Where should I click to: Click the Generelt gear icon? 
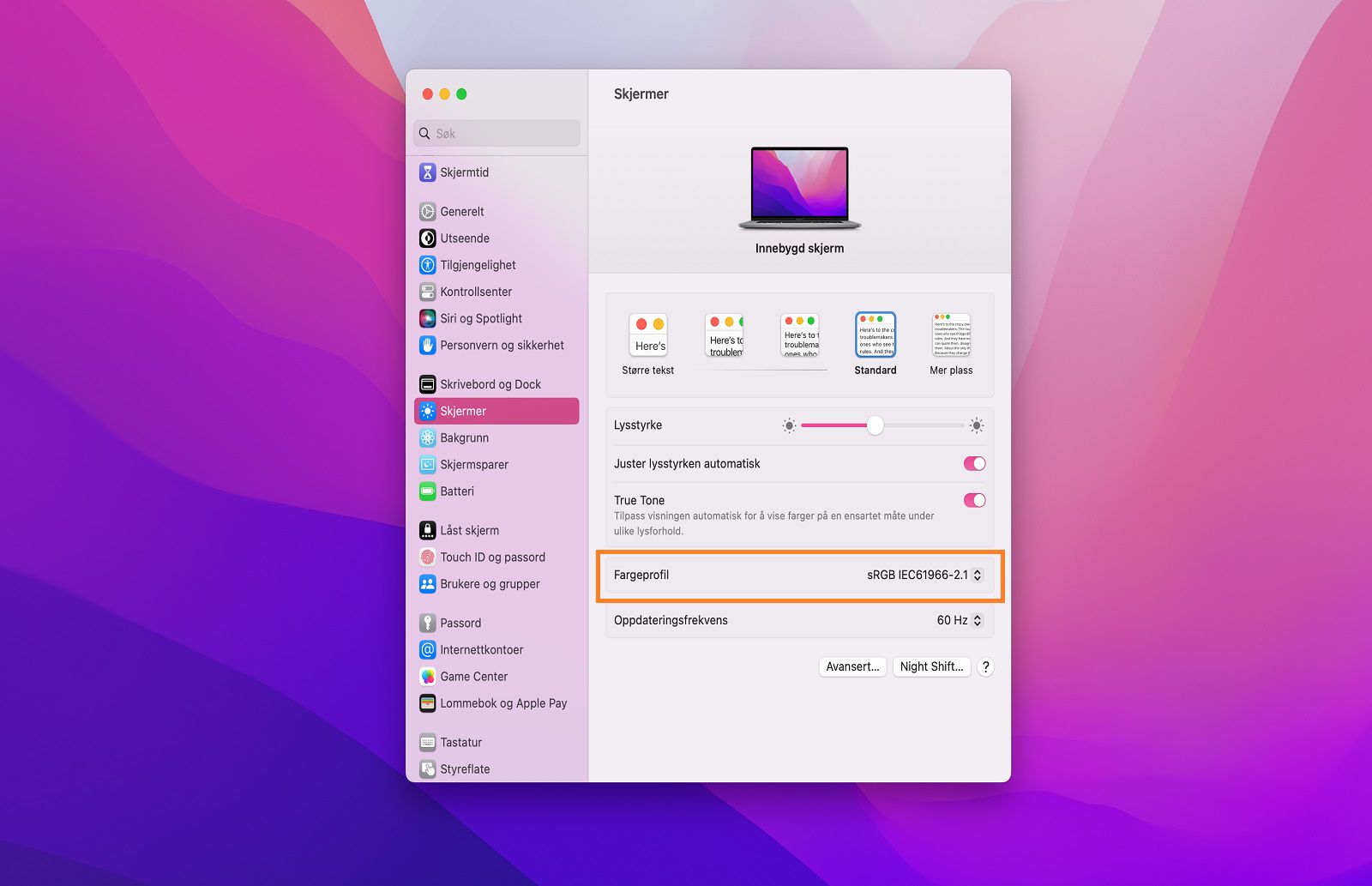pos(427,212)
